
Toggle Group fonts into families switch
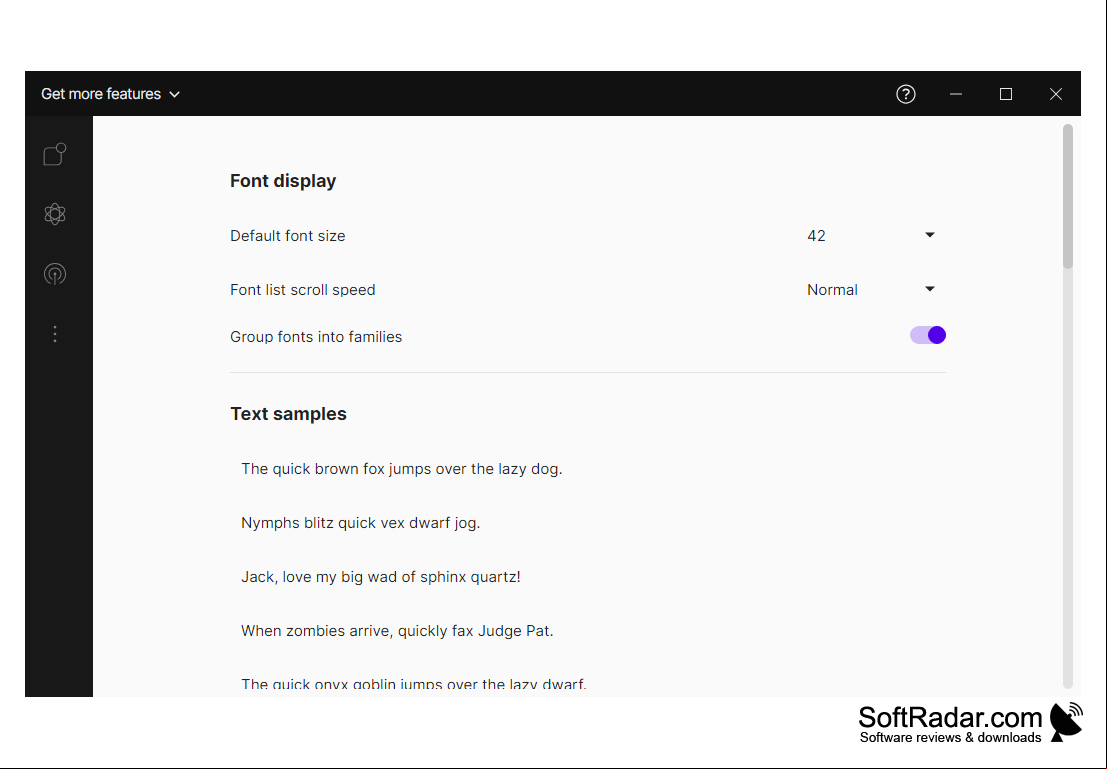[x=928, y=335]
